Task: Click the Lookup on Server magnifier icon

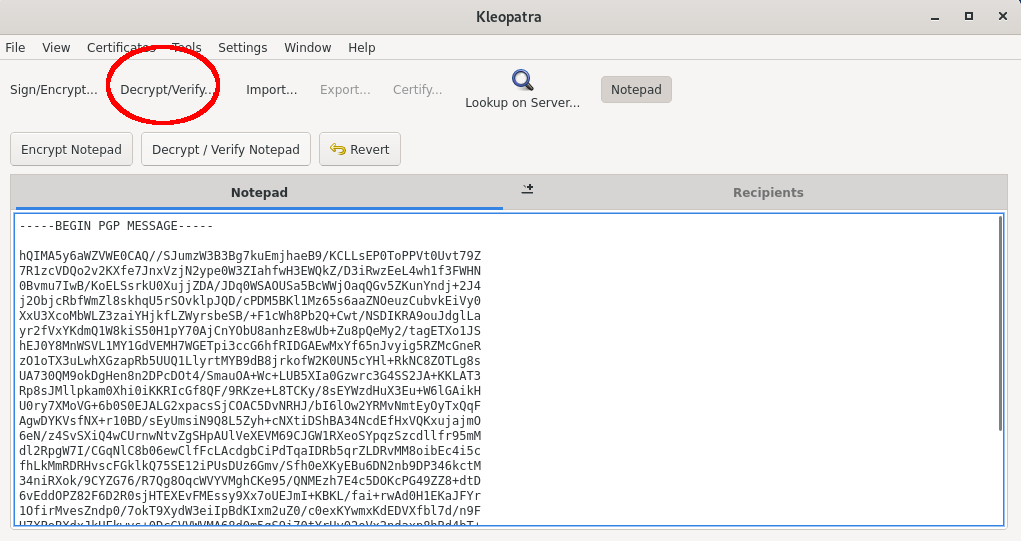Action: point(522,81)
